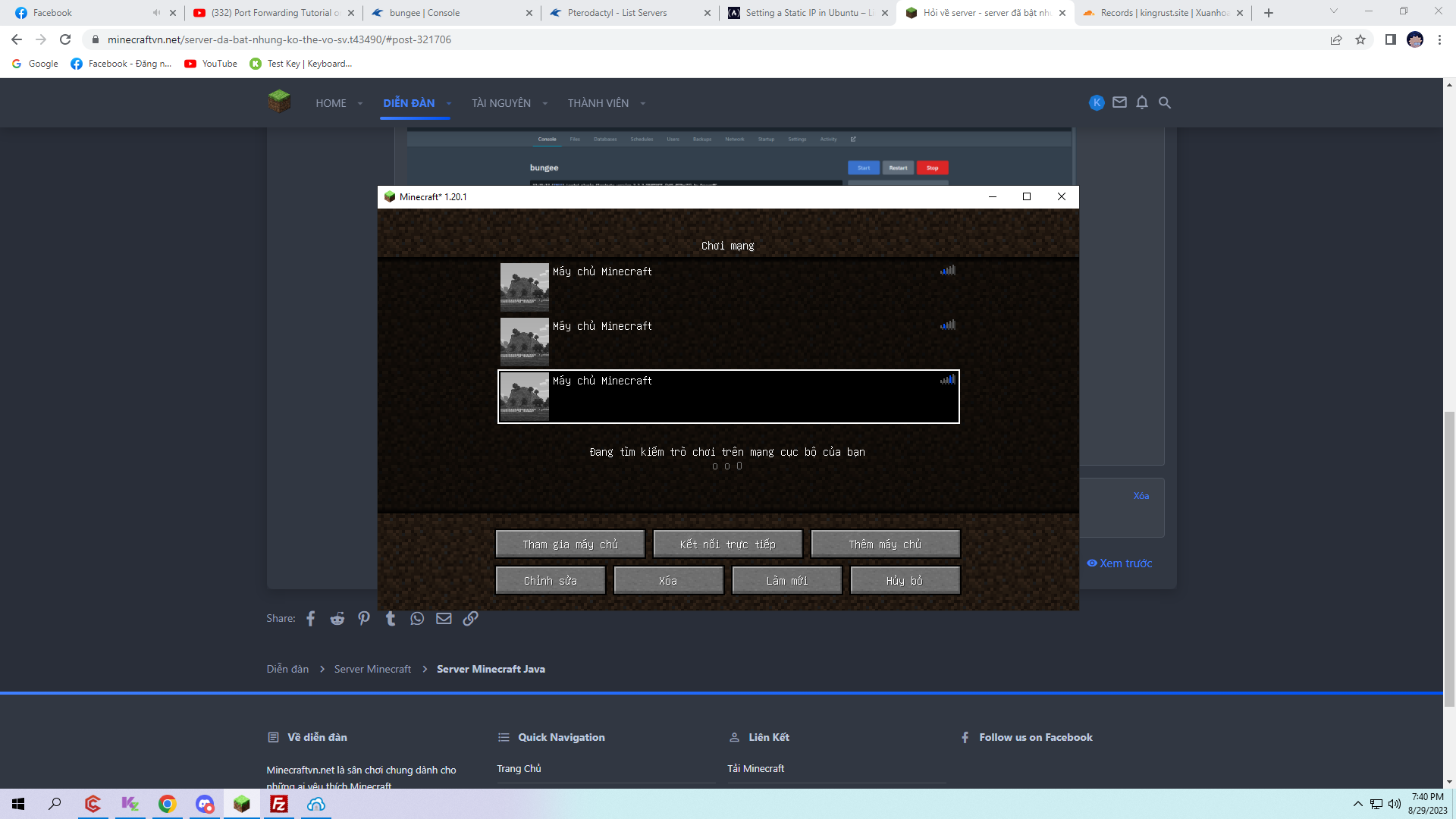Share post via WhatsApp icon
The height and width of the screenshot is (819, 1456).
click(x=417, y=619)
